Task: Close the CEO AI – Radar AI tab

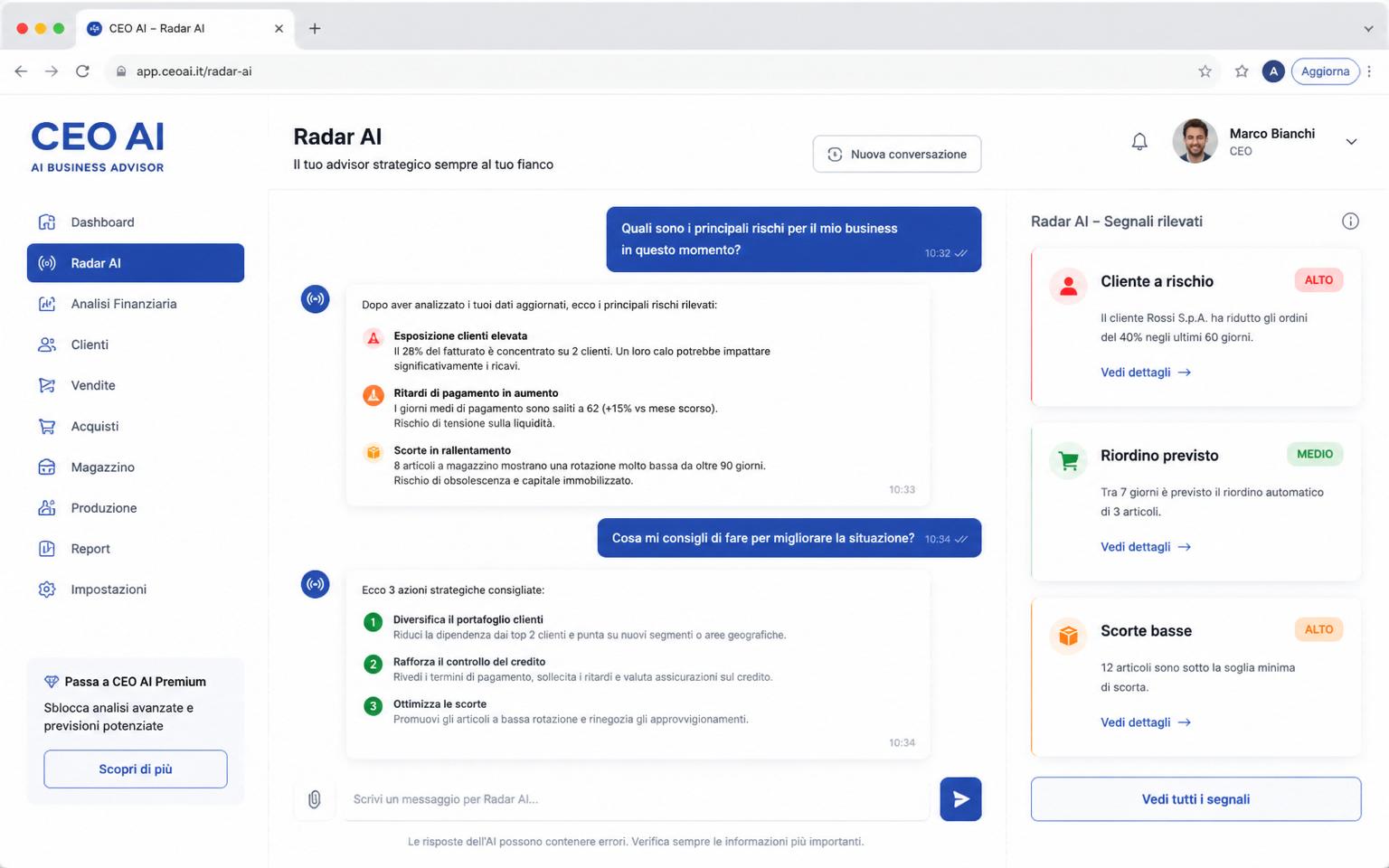Action: [279, 28]
